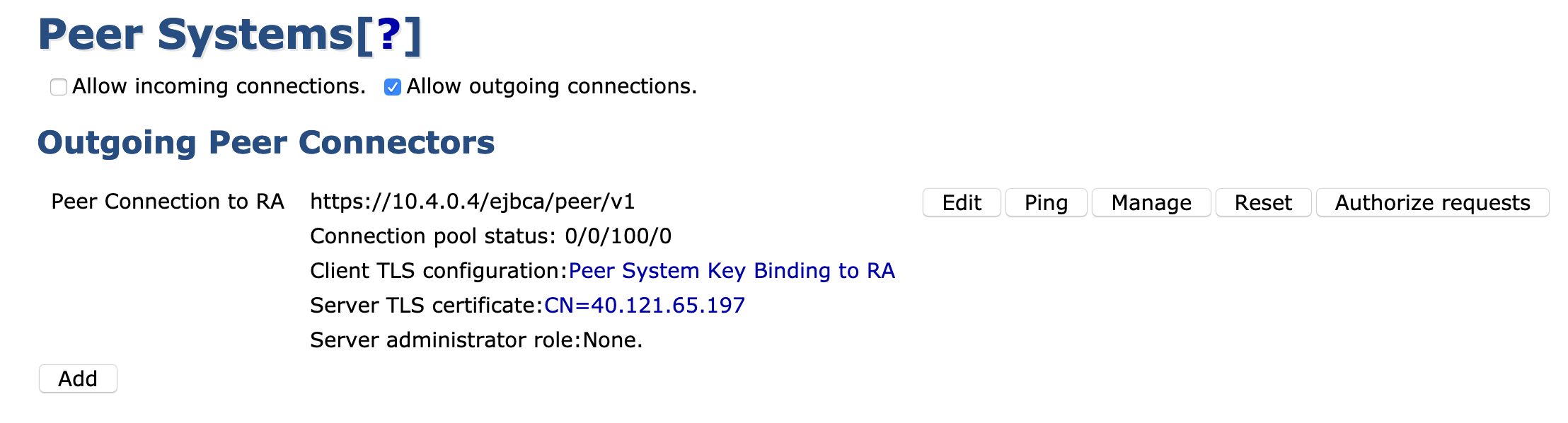
Task: Enable the Allow incoming connections checkbox
Action: [x=59, y=87]
